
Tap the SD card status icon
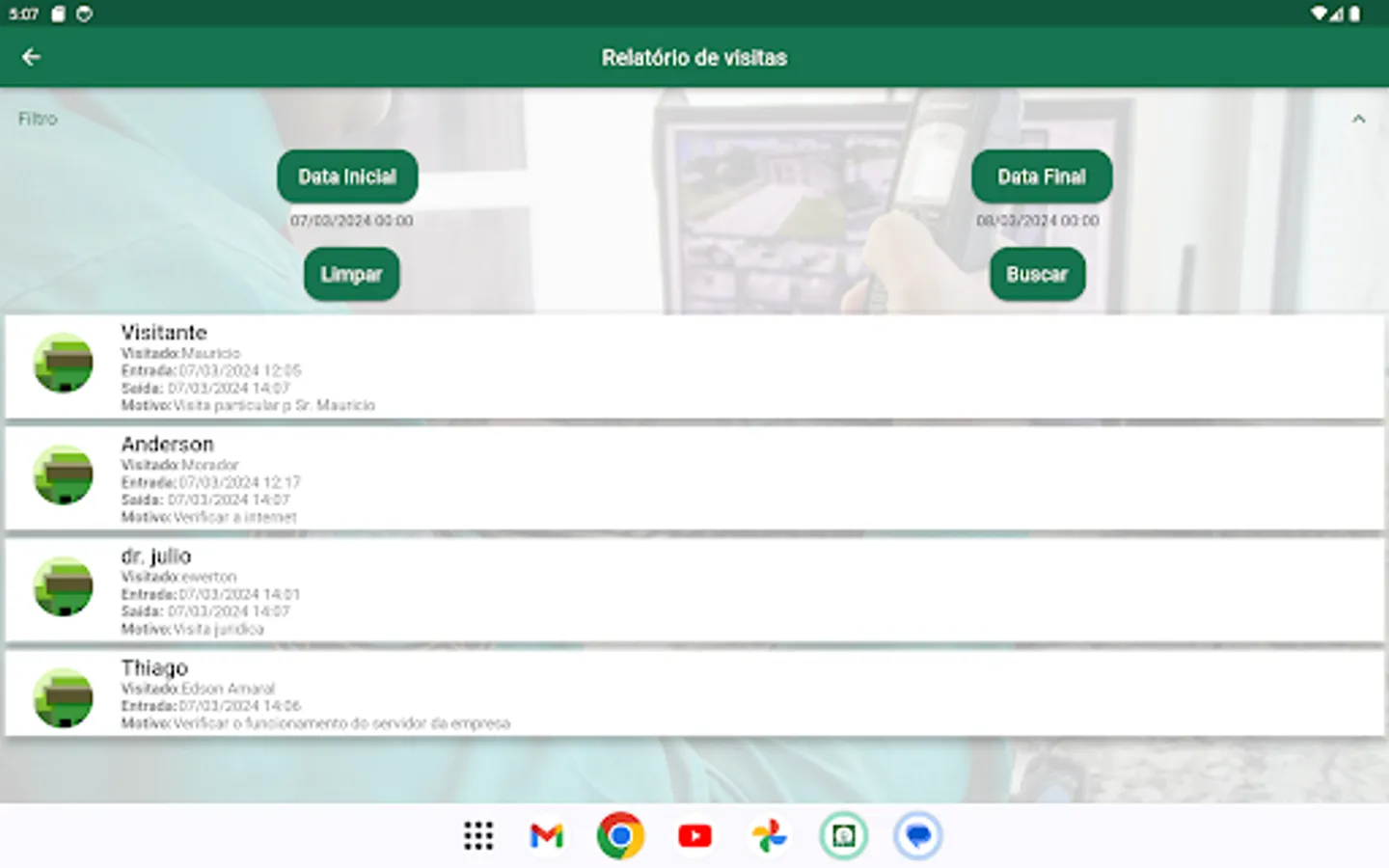[x=59, y=14]
